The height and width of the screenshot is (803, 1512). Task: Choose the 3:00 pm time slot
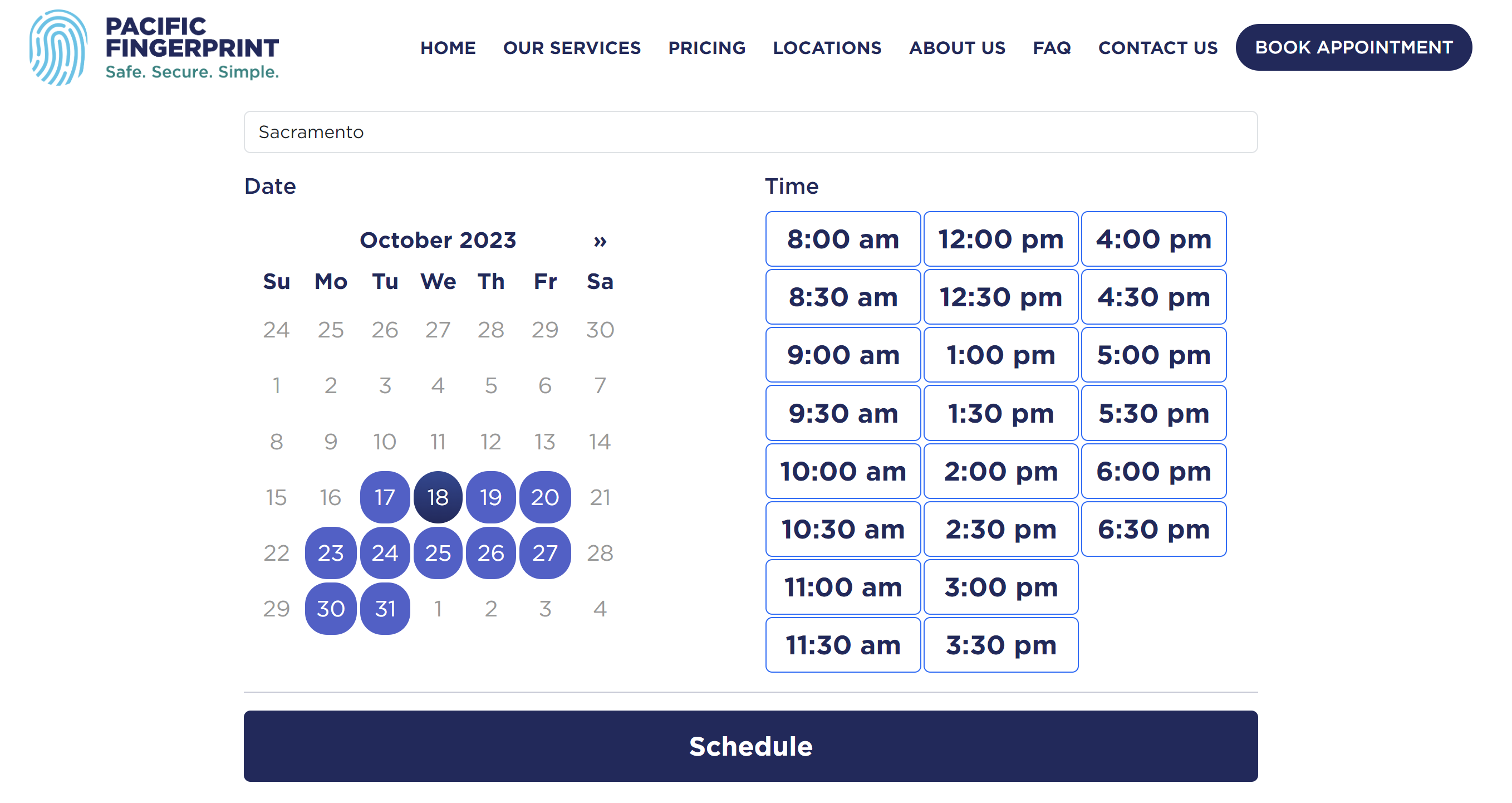click(1001, 587)
